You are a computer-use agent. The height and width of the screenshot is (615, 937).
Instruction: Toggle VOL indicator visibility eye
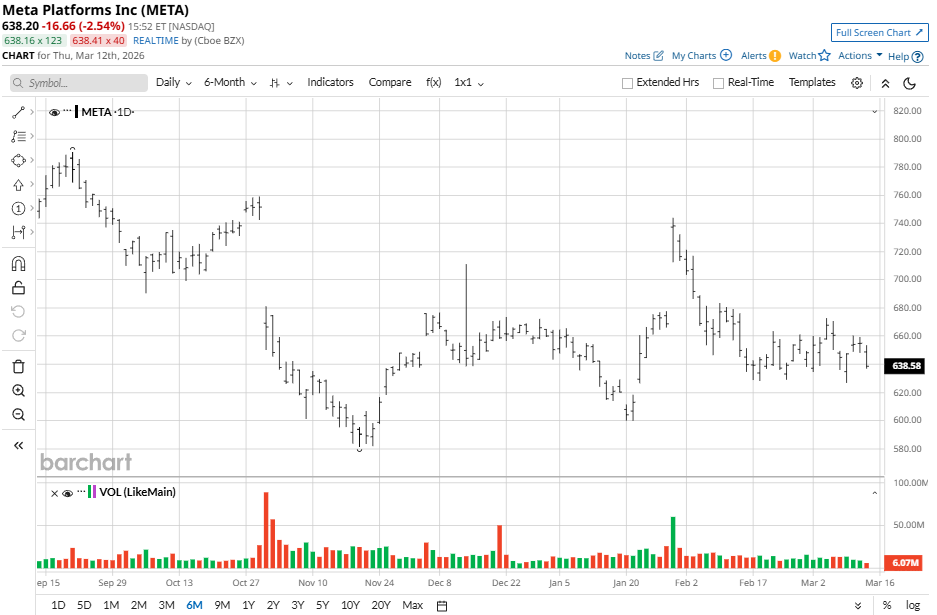tap(68, 493)
